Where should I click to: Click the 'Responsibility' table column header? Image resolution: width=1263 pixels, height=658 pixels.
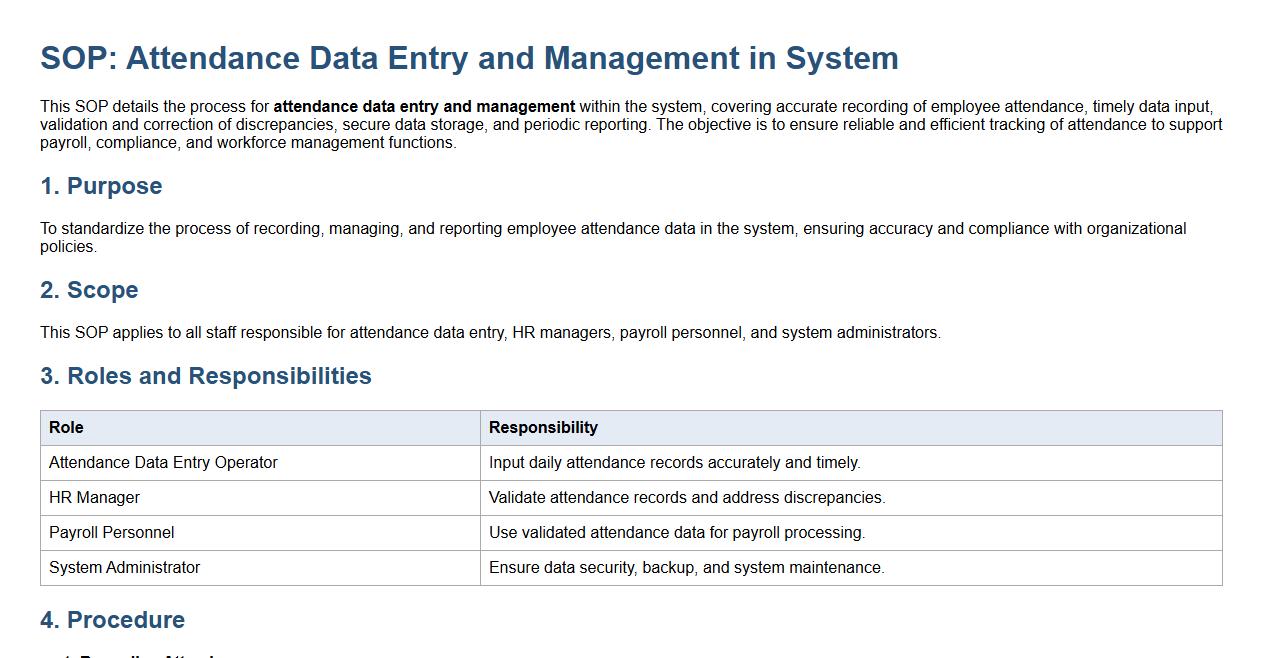(x=543, y=428)
